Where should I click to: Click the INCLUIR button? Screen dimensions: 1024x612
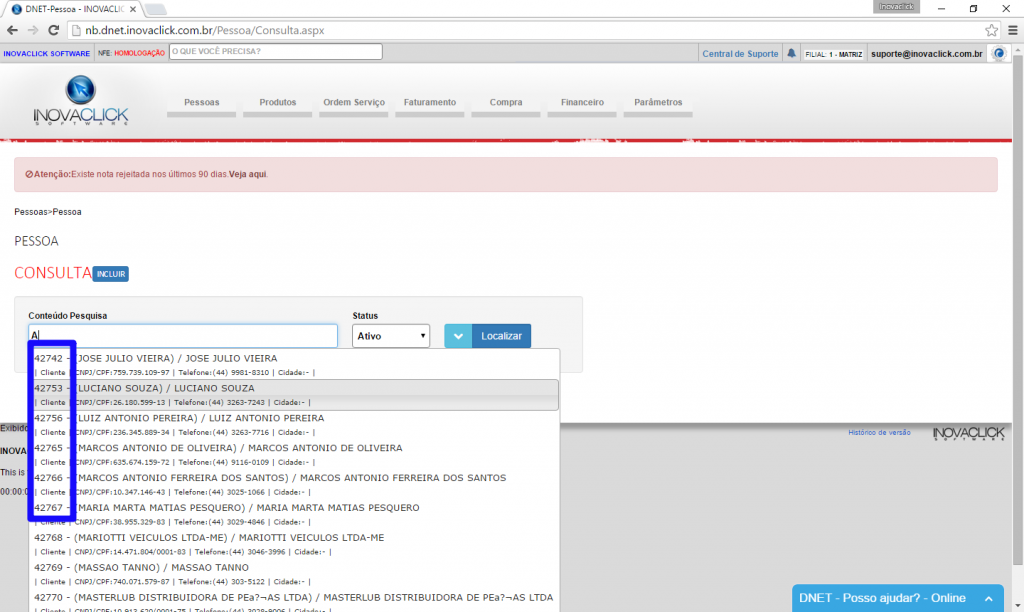point(111,274)
